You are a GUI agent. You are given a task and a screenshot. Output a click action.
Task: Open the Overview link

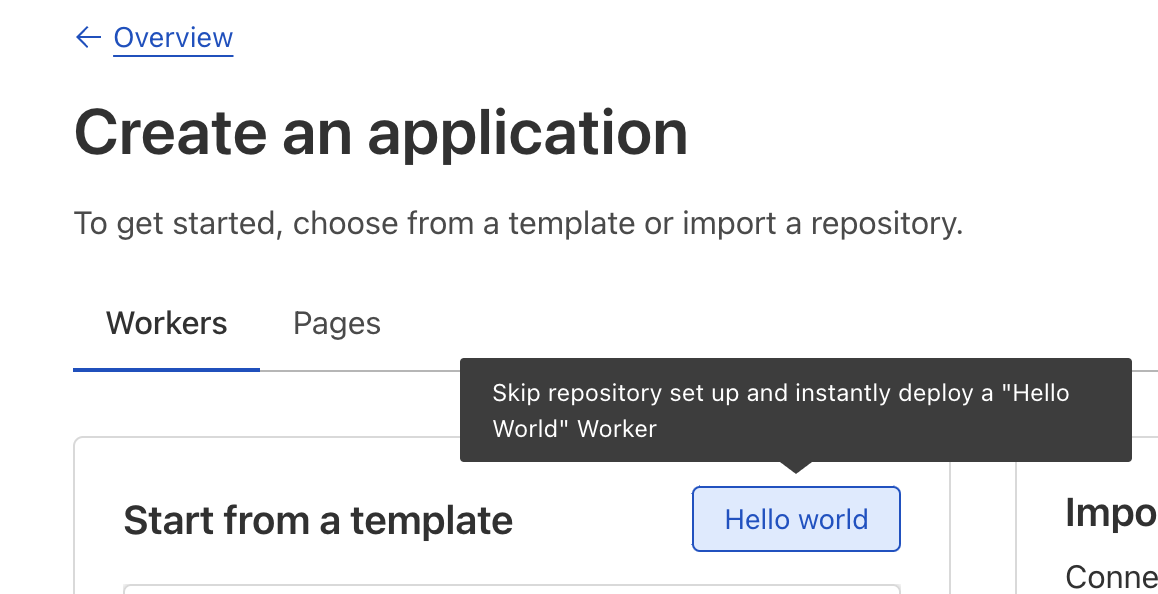click(173, 38)
